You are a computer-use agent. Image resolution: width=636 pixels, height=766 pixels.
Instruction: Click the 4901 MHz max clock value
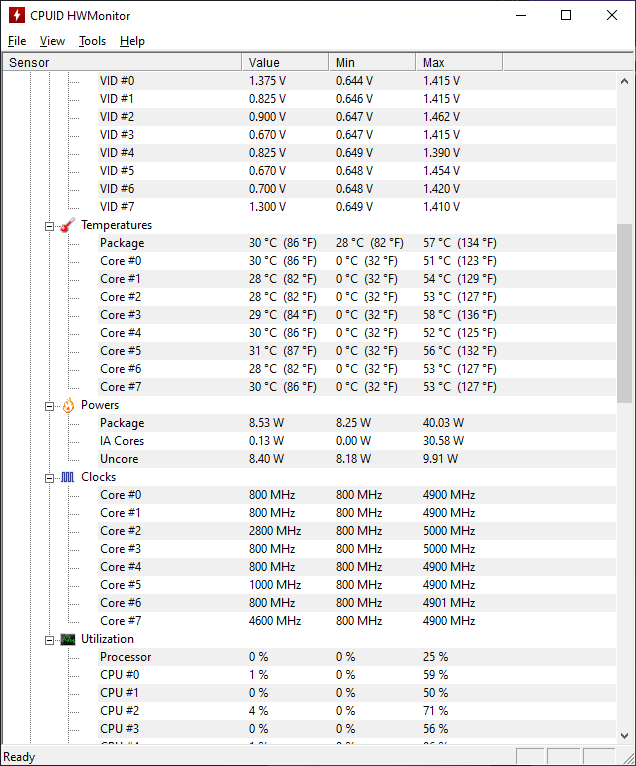pyautogui.click(x=449, y=603)
